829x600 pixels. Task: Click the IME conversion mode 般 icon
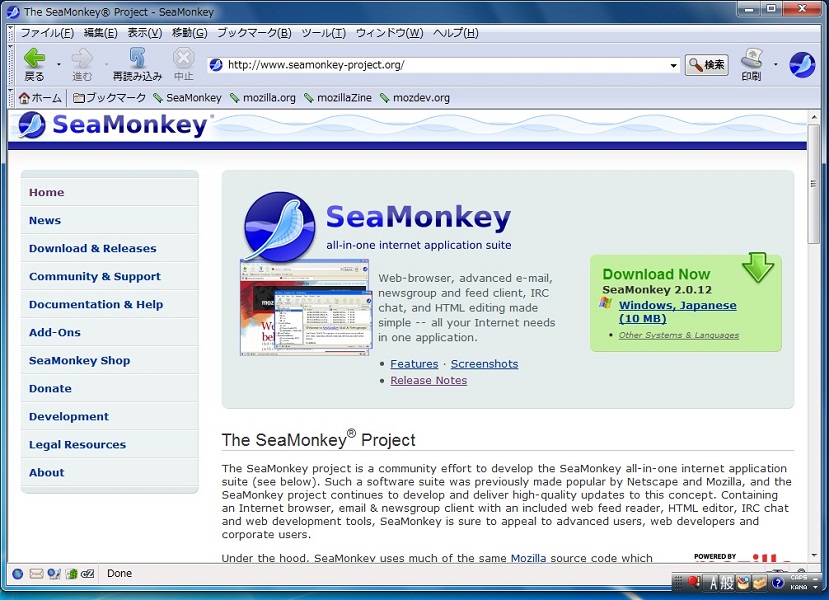coord(727,583)
